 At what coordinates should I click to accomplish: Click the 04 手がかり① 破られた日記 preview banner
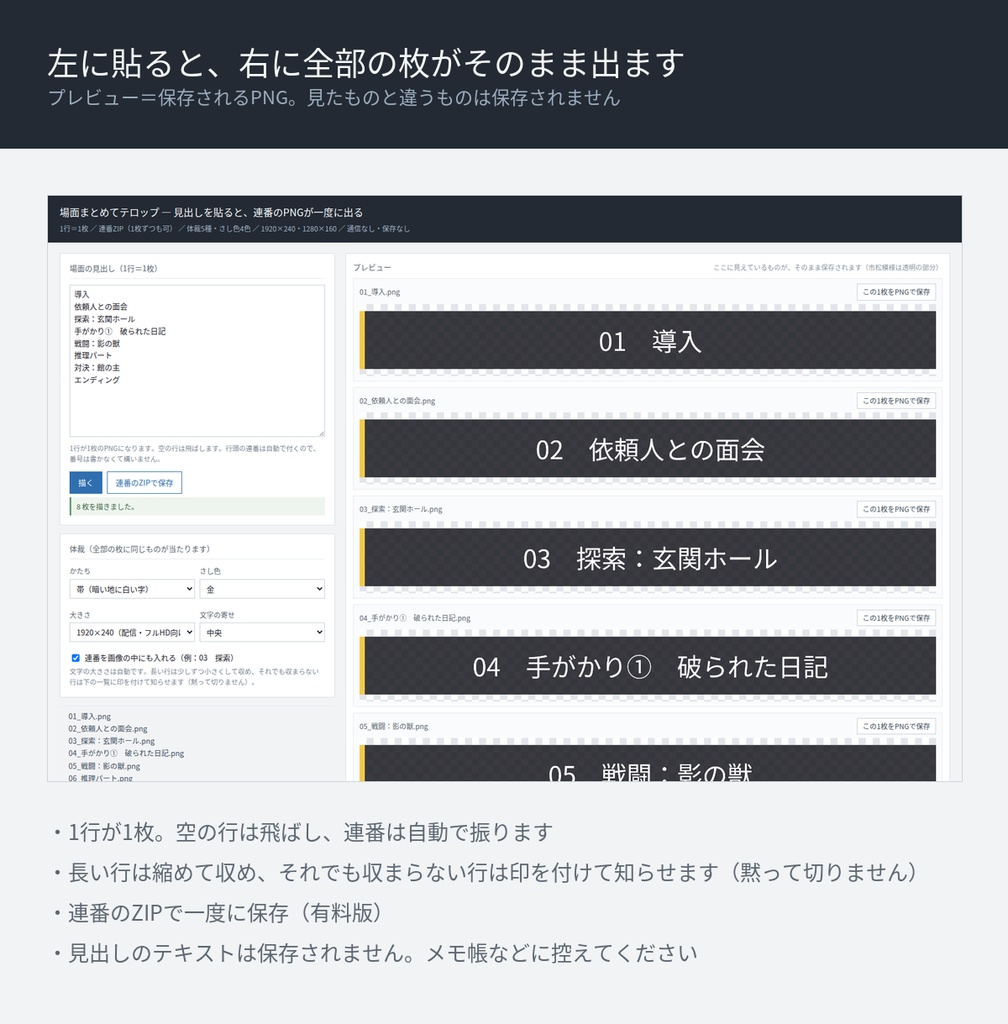click(x=648, y=666)
